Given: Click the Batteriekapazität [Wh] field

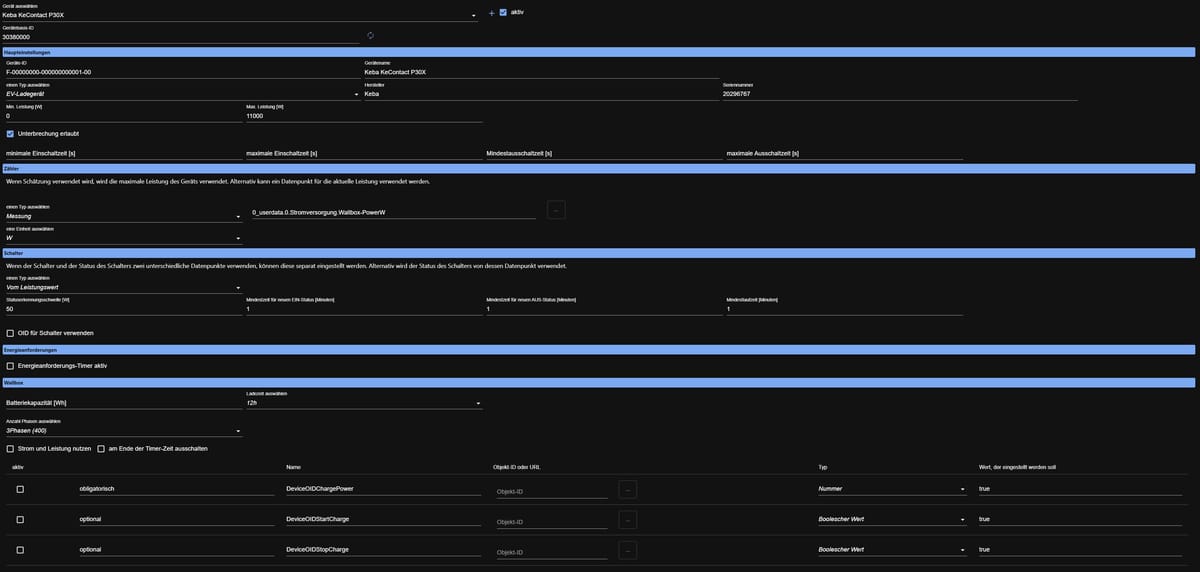Looking at the screenshot, I should click(x=124, y=403).
